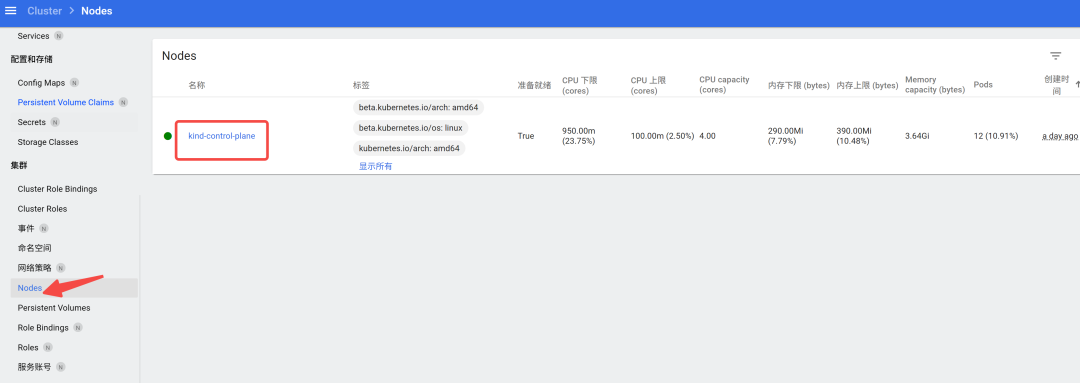Screen dimensions: 1080x383
Task: Open Cluster Roles sidebar entry
Action: click(x=42, y=209)
